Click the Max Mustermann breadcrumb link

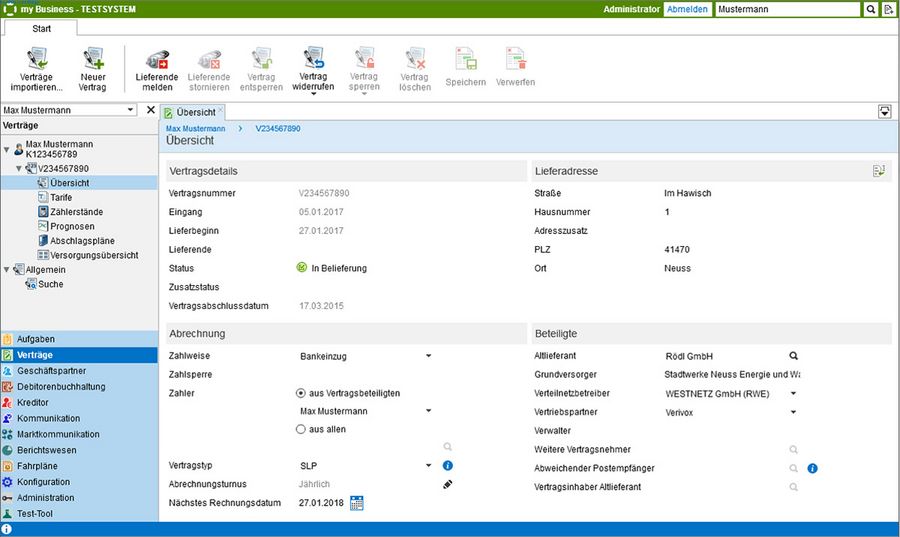[x=196, y=129]
